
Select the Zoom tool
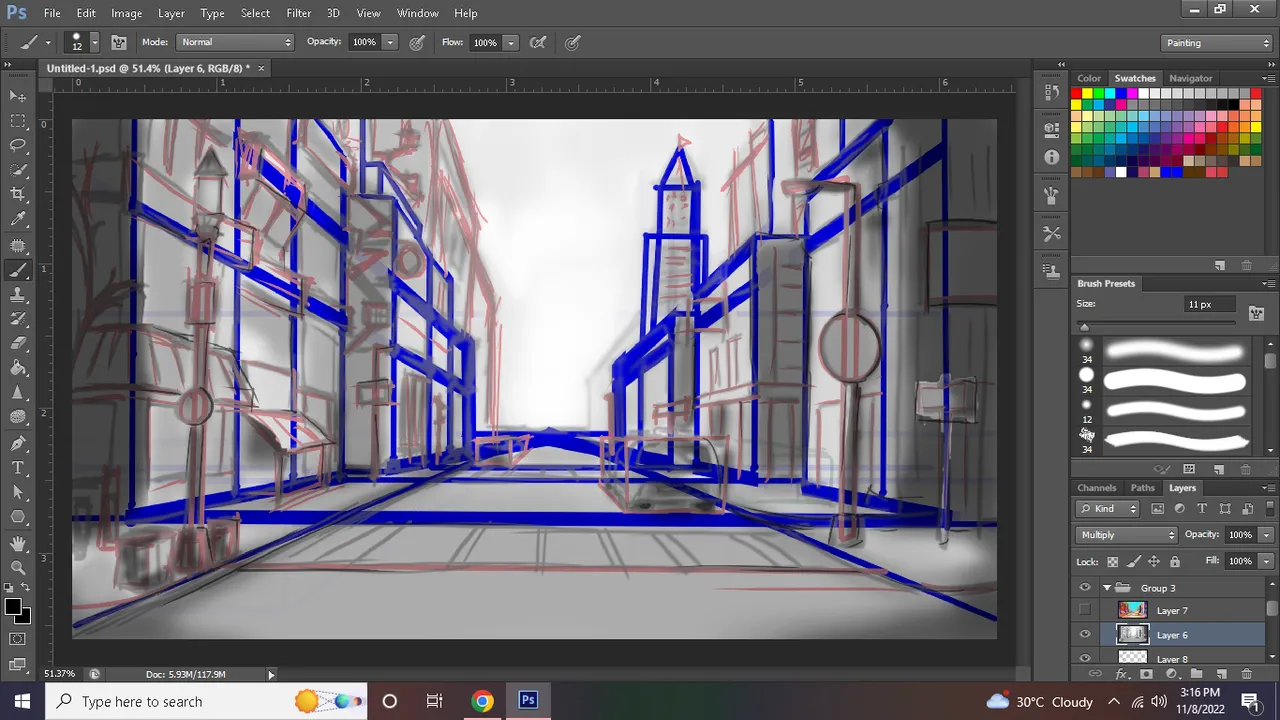[x=18, y=568]
